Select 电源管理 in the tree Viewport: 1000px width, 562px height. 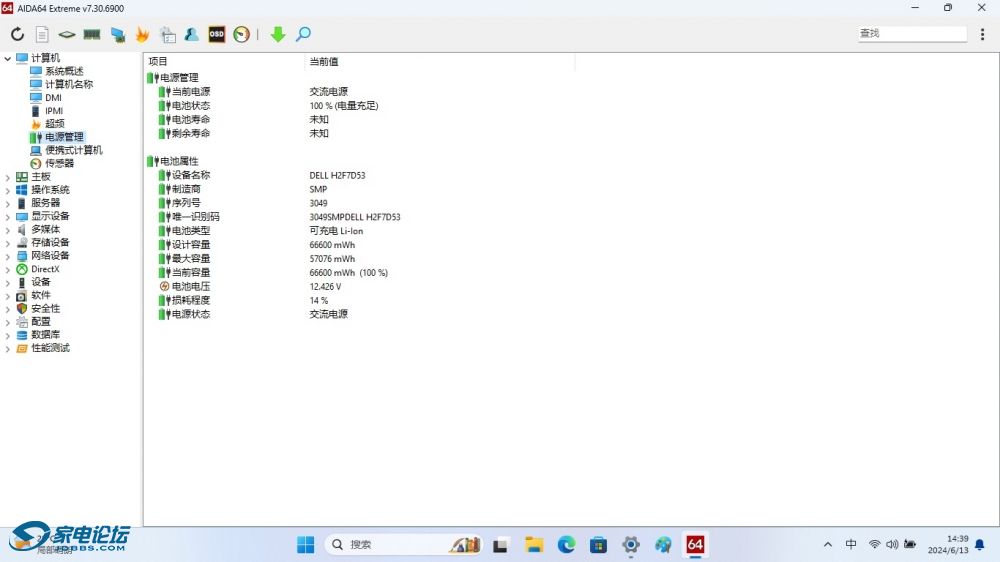[64, 137]
